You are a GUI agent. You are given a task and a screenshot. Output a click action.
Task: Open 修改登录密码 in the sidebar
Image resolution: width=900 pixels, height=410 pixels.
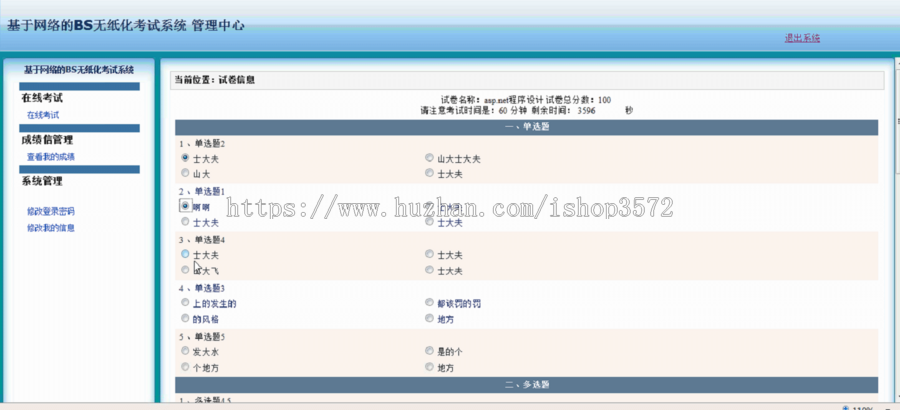(51, 211)
